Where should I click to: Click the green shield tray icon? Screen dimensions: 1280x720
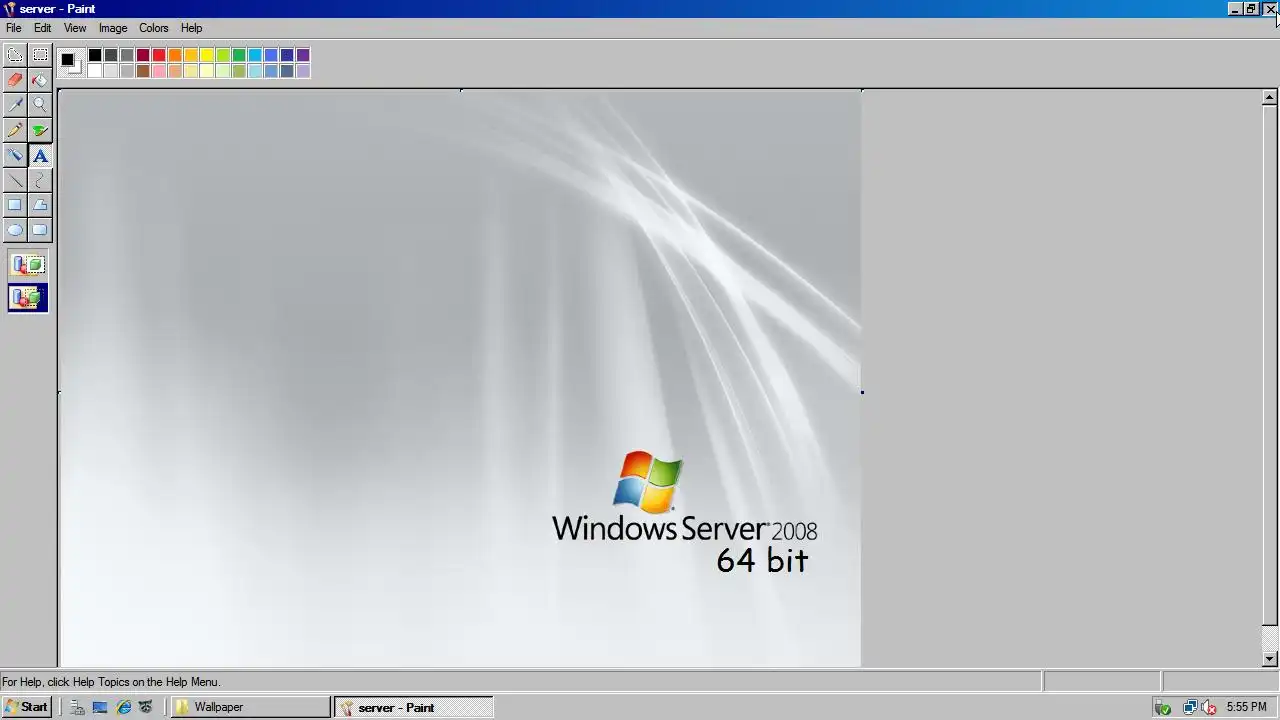click(x=1163, y=707)
